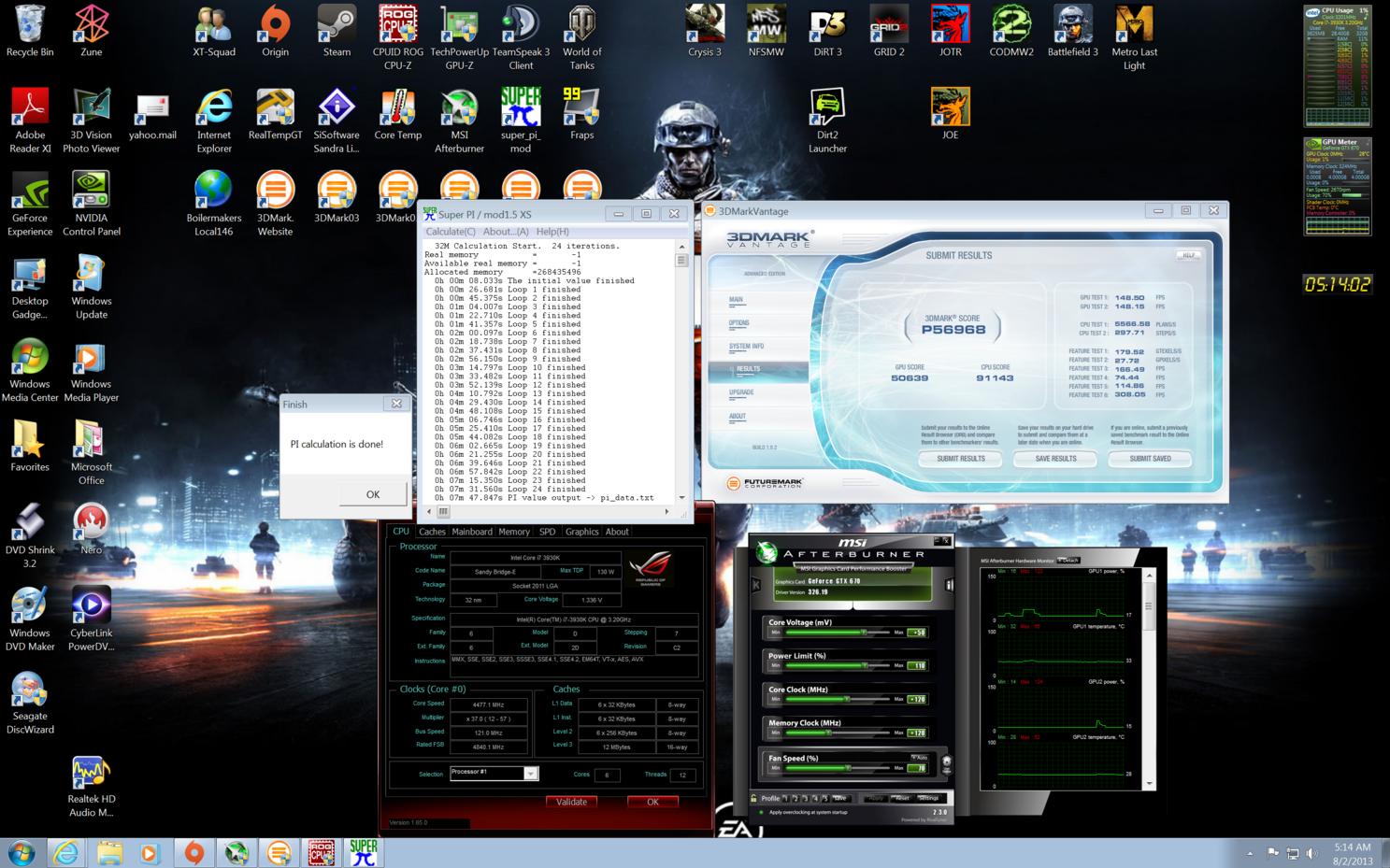Image resolution: width=1390 pixels, height=868 pixels.
Task: Open NVIDIA Control Panel shortcut
Action: coord(92,204)
